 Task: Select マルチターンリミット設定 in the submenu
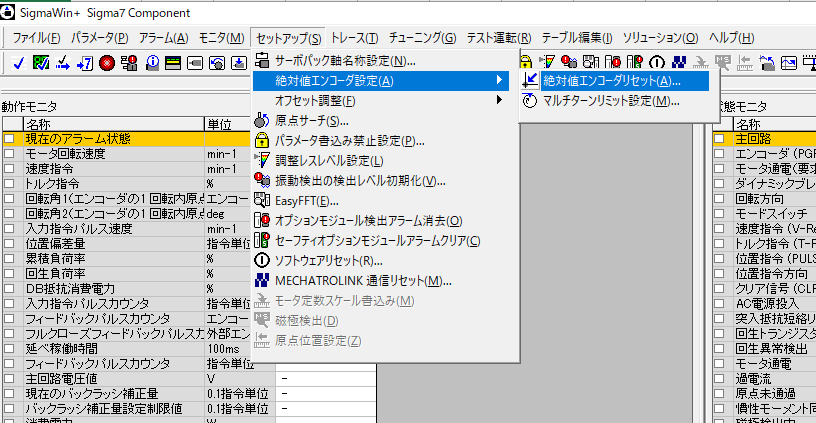(x=615, y=101)
